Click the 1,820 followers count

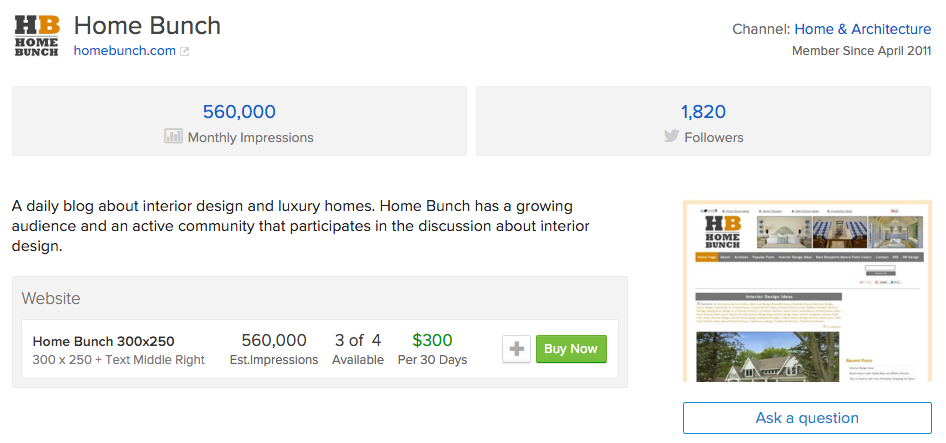pyautogui.click(x=703, y=112)
